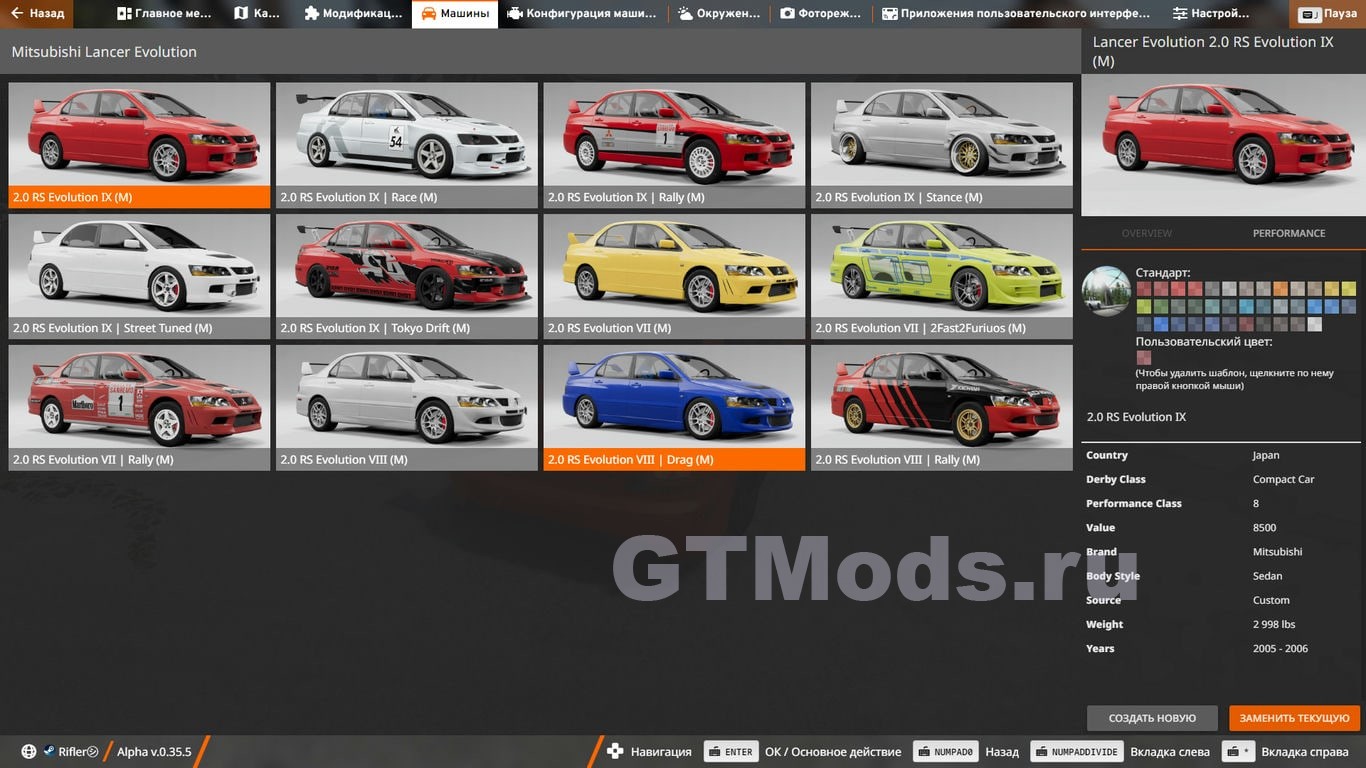Image resolution: width=1366 pixels, height=768 pixels.
Task: Click the '2 998 lbs' weight value
Action: (x=1274, y=624)
